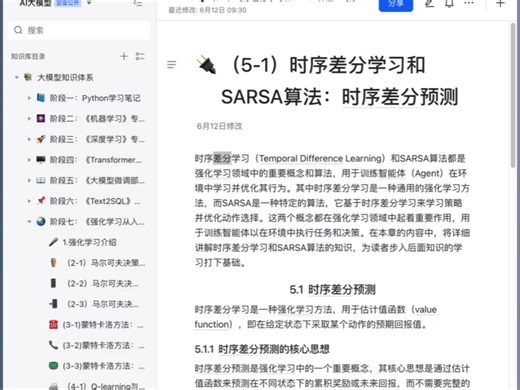Click the printer icon of (4-1) Q-learning
This screenshot has height=390, width=520.
click(x=53, y=387)
